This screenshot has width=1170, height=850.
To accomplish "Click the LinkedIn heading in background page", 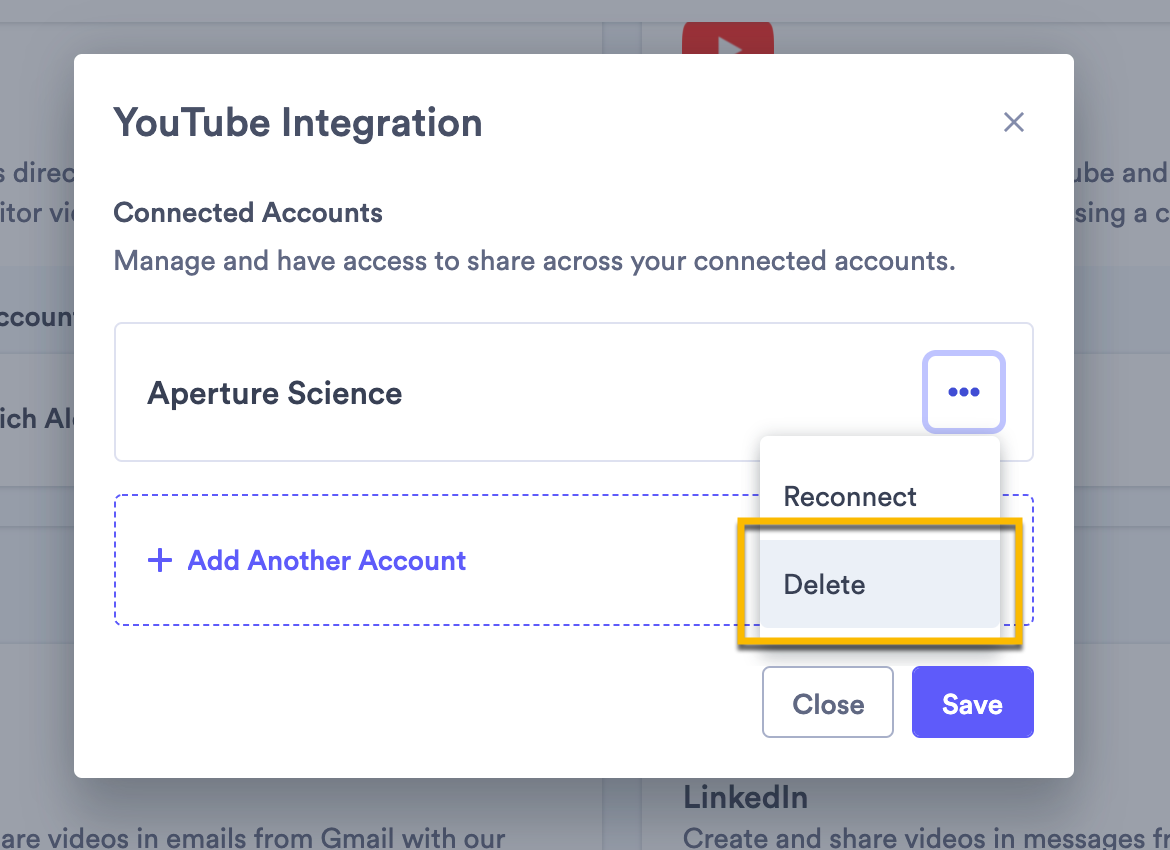I will click(745, 798).
